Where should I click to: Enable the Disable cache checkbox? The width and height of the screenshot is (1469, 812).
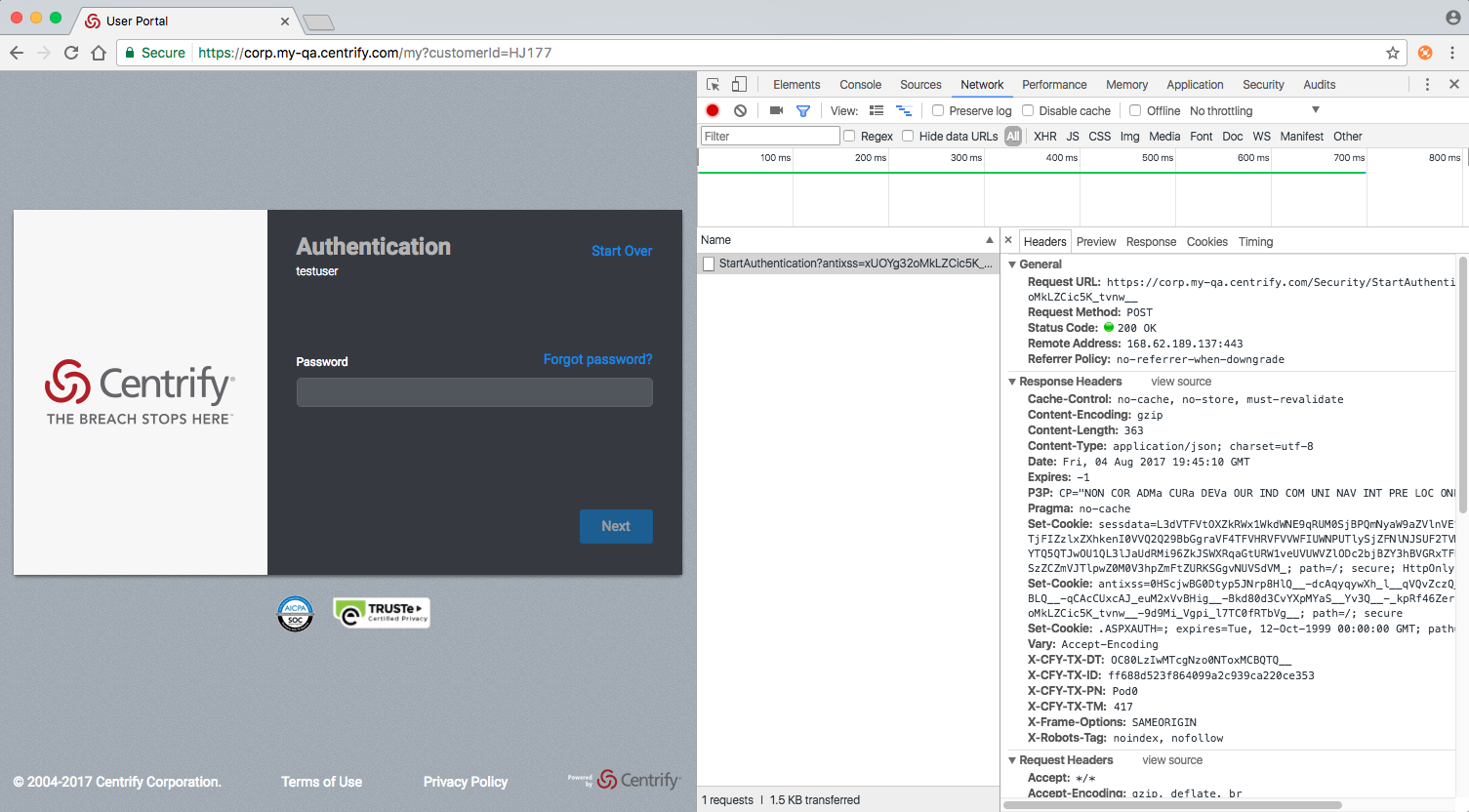1028,110
